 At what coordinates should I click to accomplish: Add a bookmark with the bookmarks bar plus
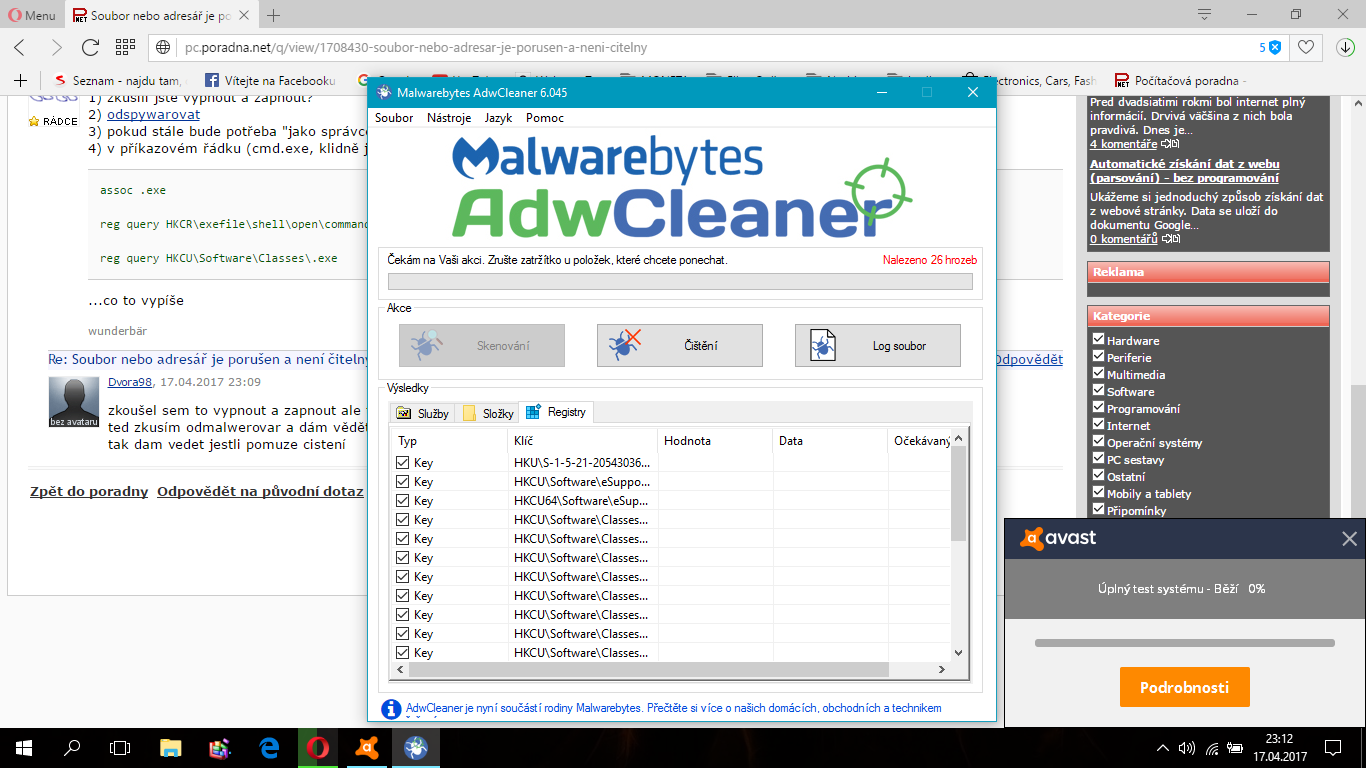click(20, 80)
